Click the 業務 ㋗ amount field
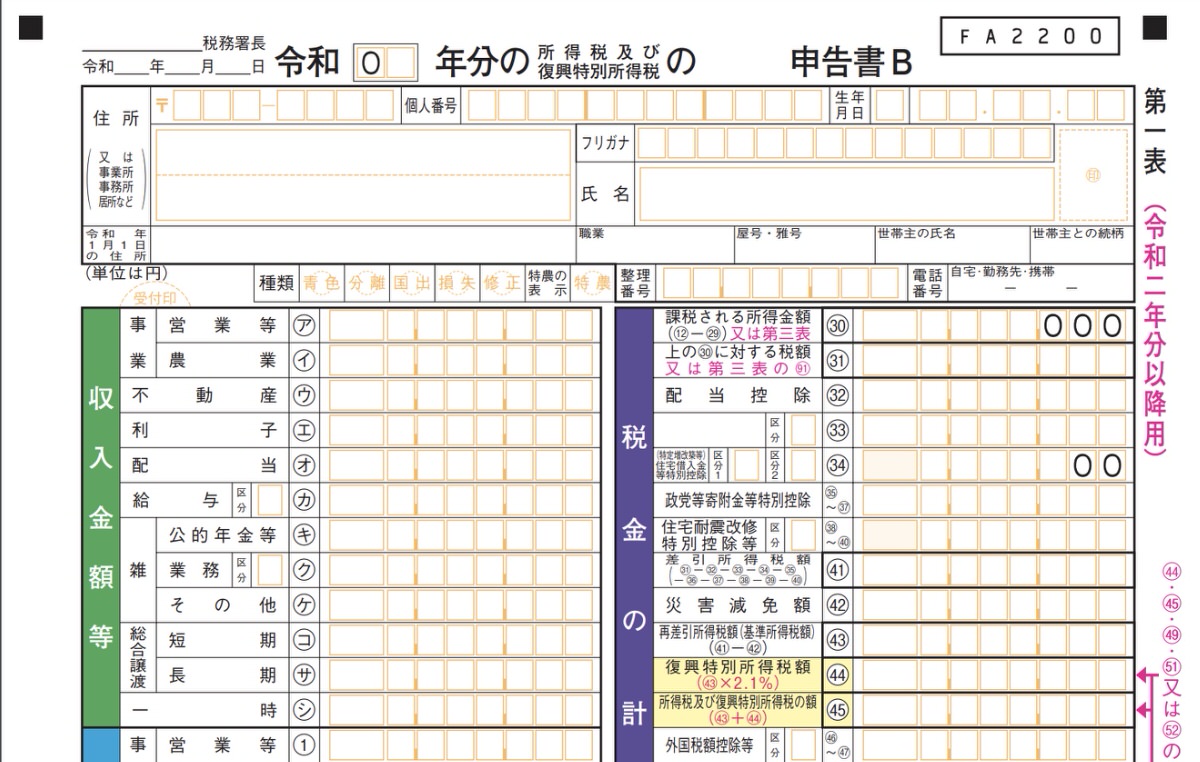 click(462, 570)
